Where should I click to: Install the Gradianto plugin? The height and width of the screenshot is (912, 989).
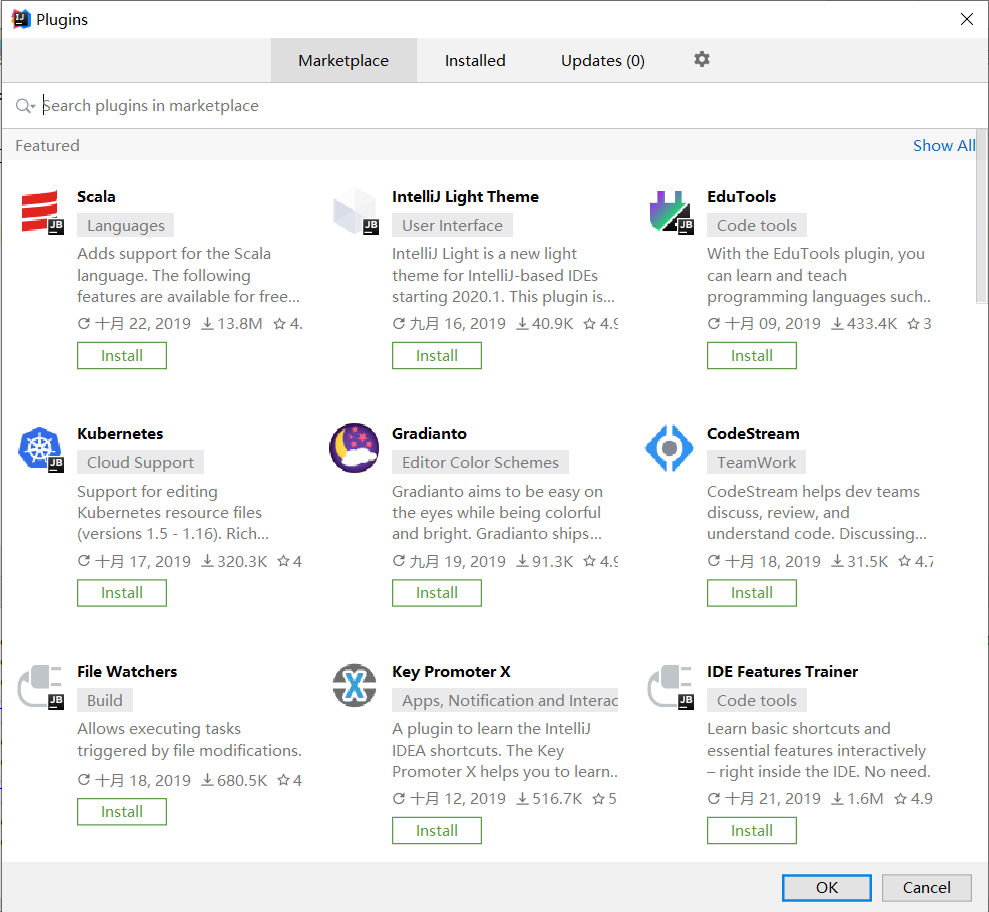click(436, 593)
